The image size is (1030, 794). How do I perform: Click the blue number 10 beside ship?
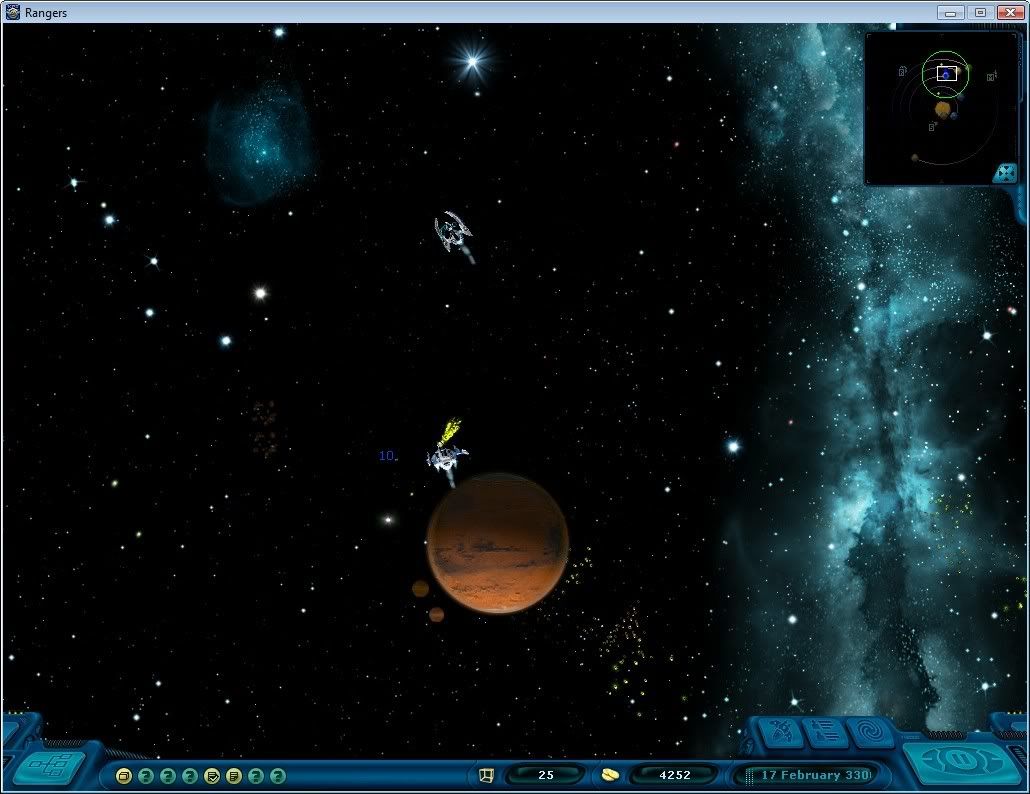click(388, 456)
